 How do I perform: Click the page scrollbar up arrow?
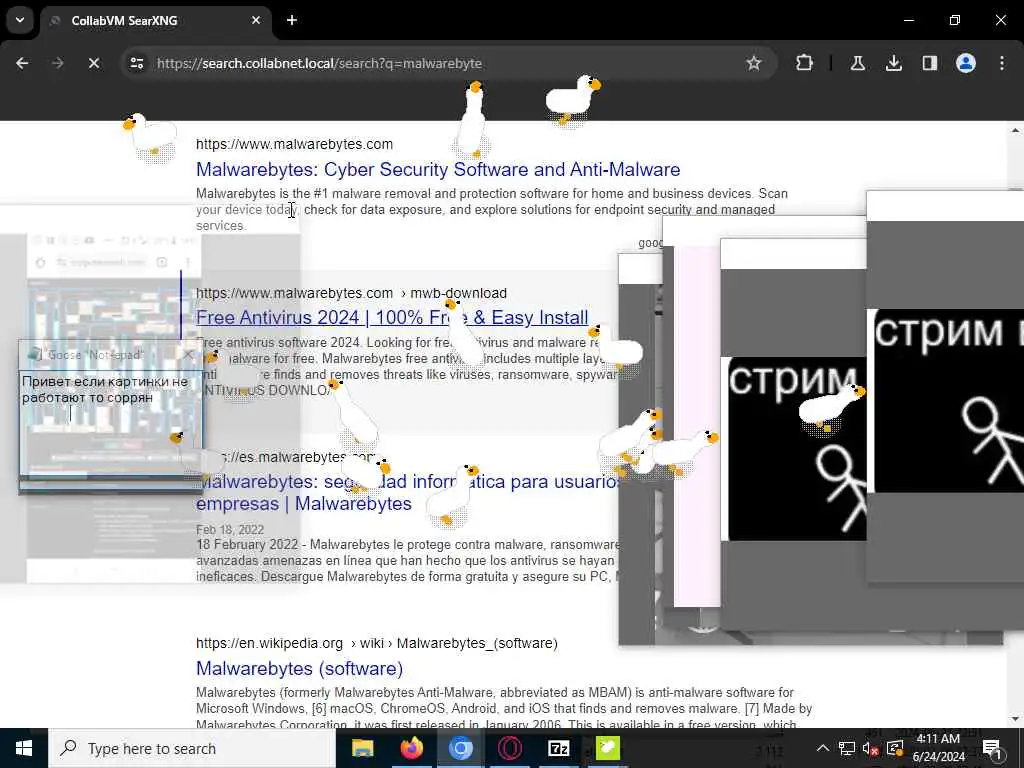tap(1016, 130)
